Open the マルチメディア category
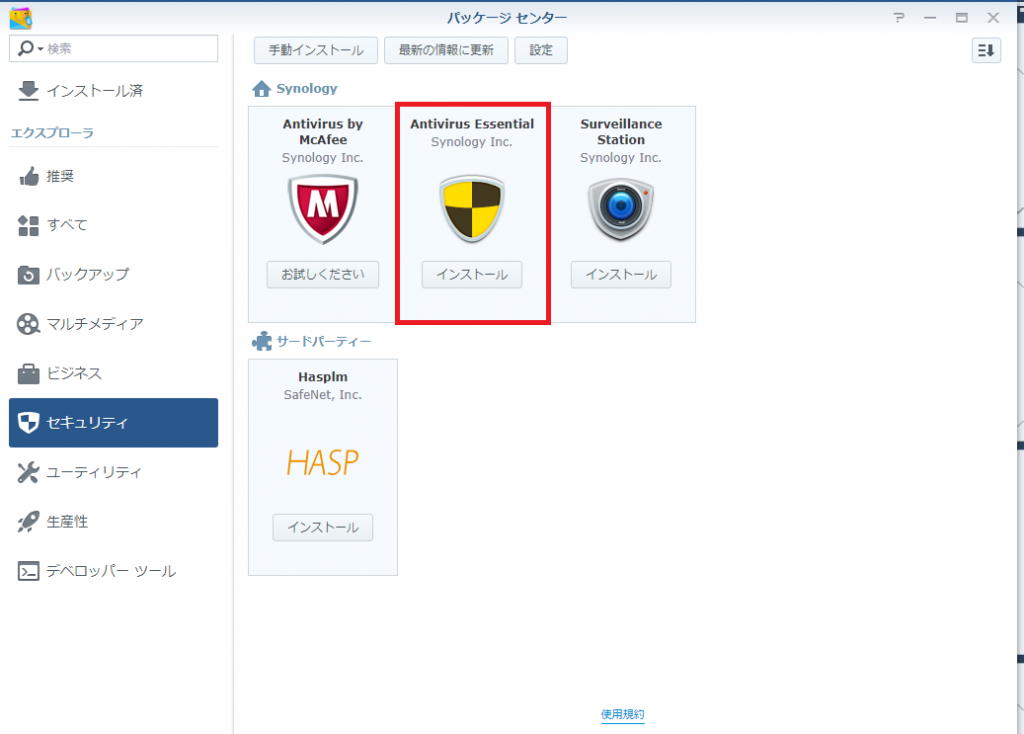1024x734 pixels. point(114,324)
